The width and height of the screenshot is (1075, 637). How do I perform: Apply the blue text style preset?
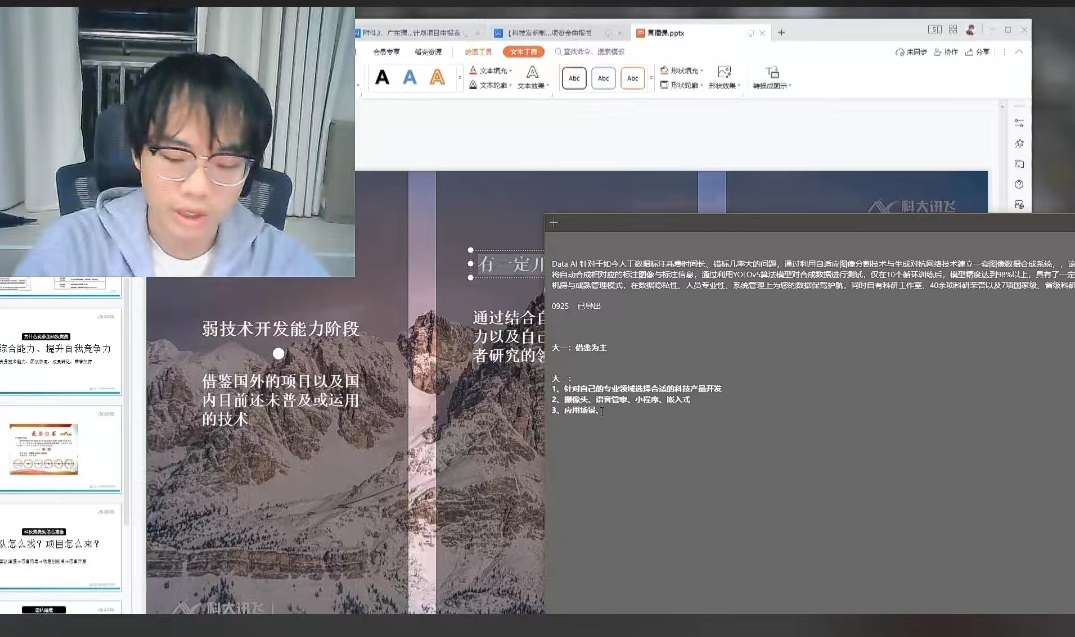[x=410, y=78]
